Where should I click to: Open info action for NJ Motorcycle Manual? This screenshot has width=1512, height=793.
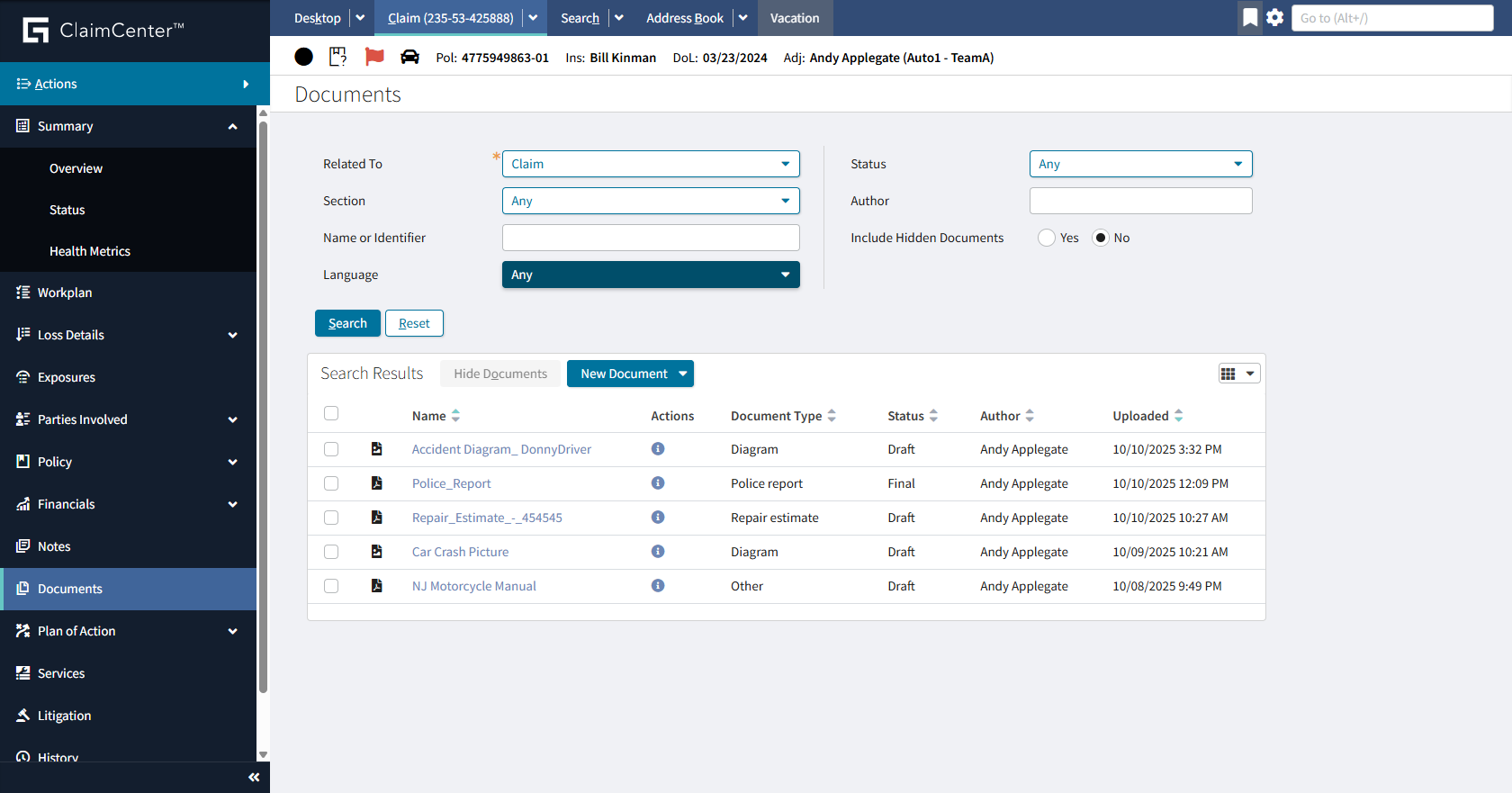(658, 585)
